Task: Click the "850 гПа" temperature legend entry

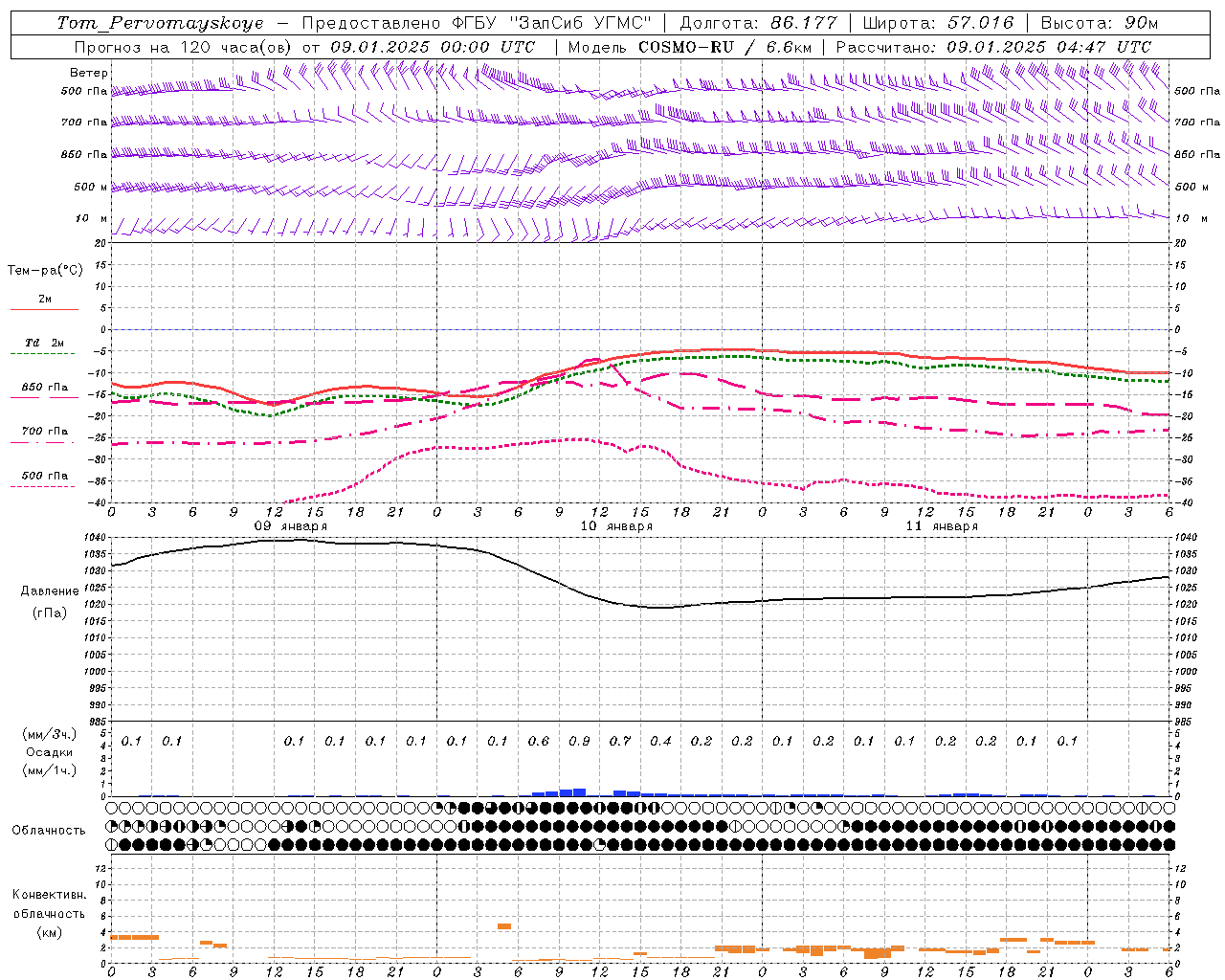Action: pyautogui.click(x=45, y=388)
